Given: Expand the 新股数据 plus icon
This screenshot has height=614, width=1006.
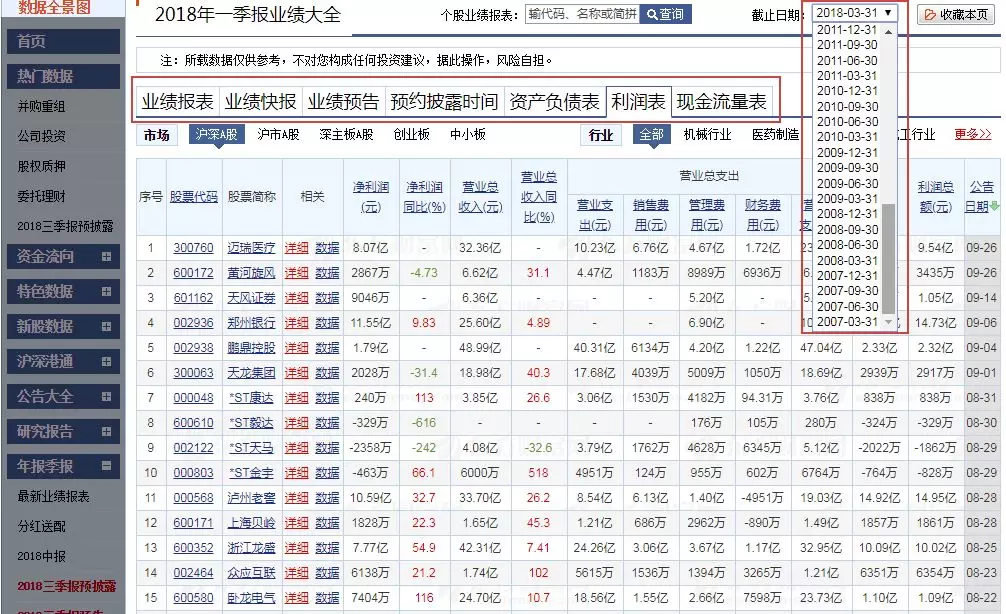Looking at the screenshot, I should [x=106, y=327].
